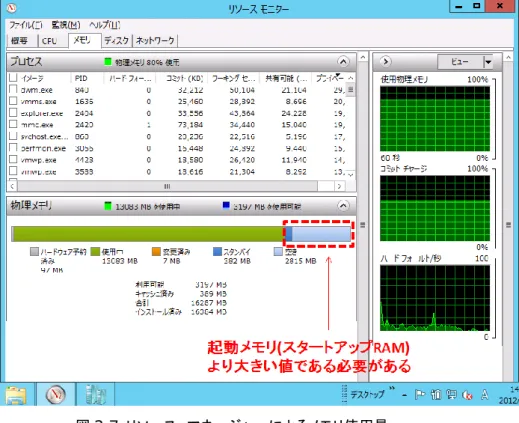The height and width of the screenshot is (423, 519).
Task: Check the vmwp.exe PID 4428 checkbox
Action: pos(13,159)
